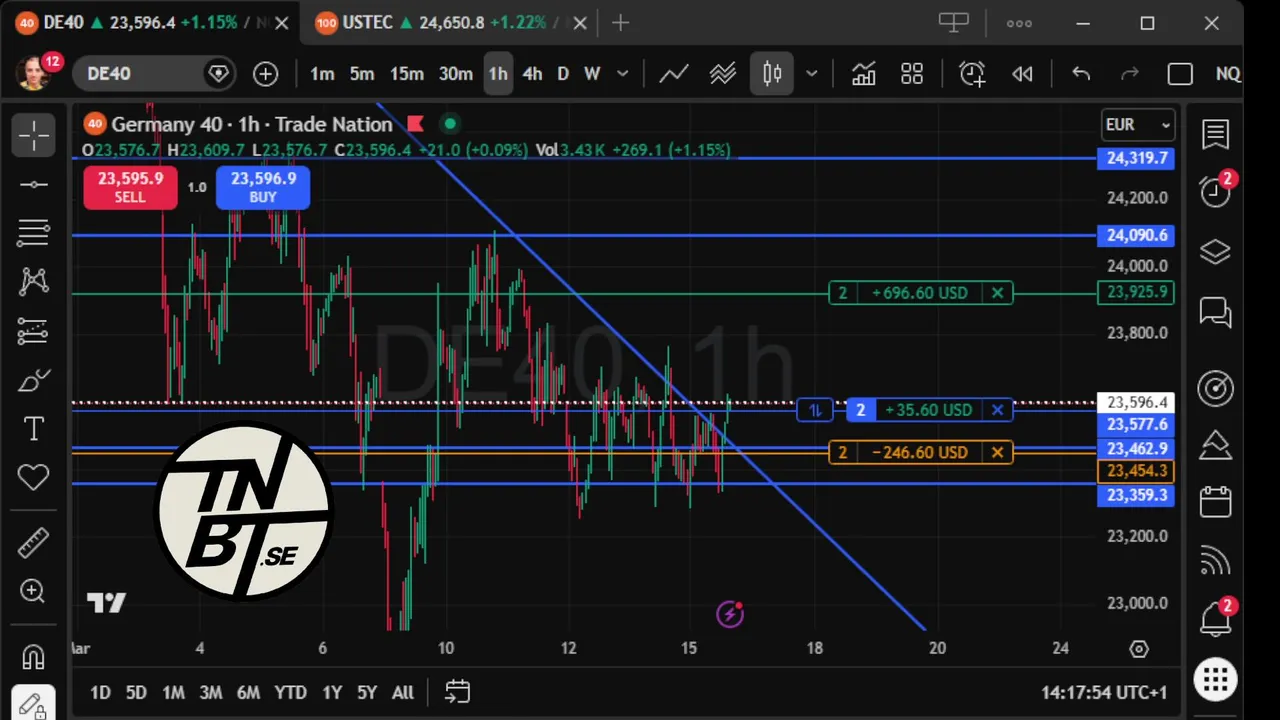Open the economic calendar panel
Screen dimensions: 1280x720
(x=1215, y=501)
